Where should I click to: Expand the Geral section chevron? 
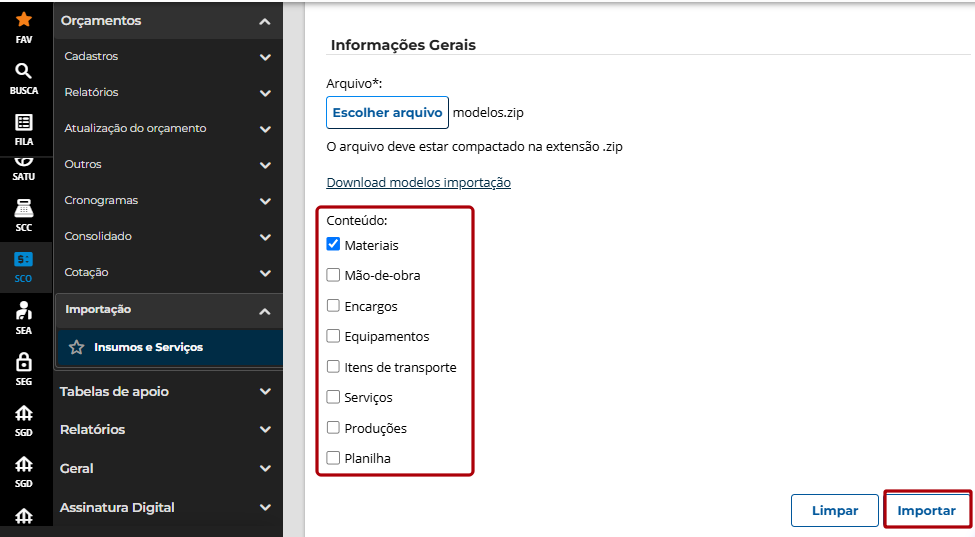265,469
